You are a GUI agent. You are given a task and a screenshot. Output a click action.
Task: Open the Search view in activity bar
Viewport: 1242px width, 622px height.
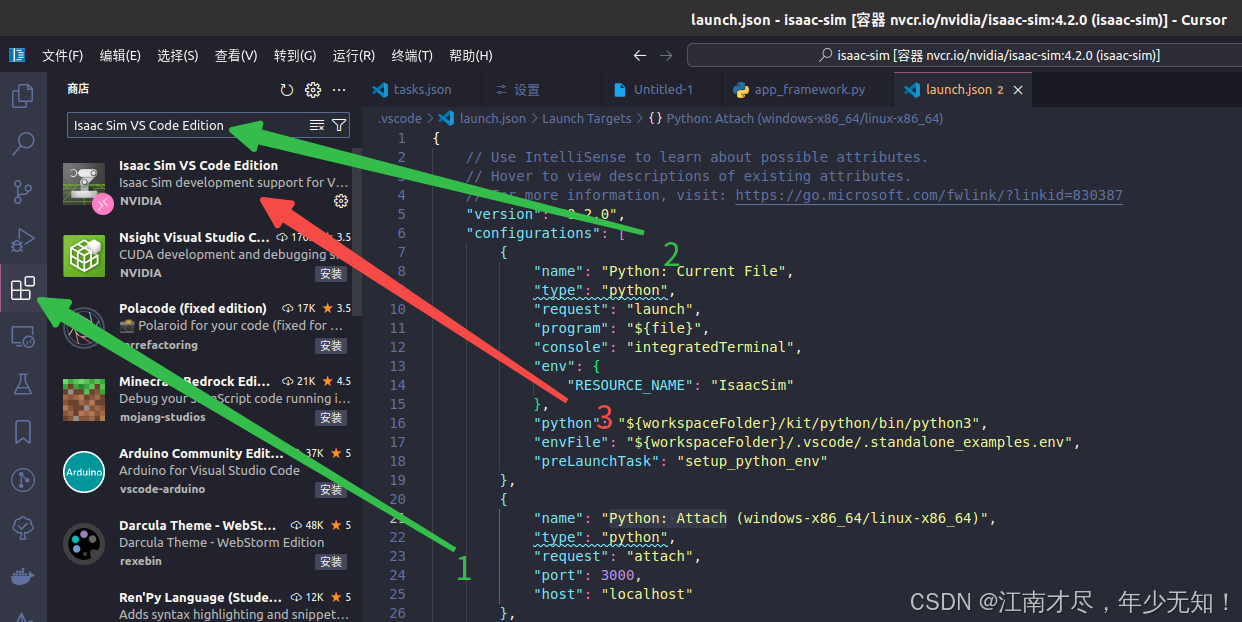[22, 144]
